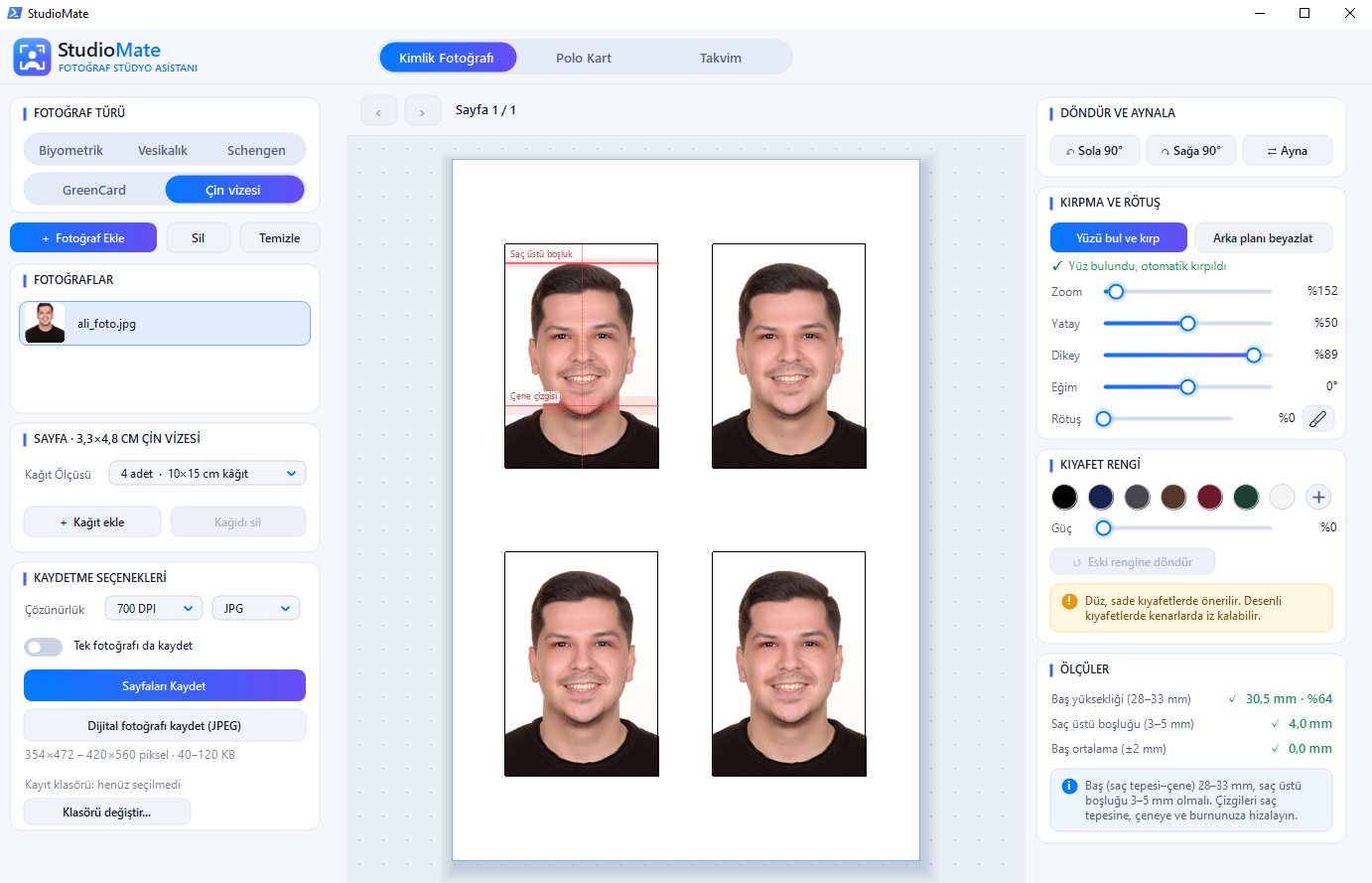Select Biyometrik photo type
The image size is (1372, 883).
click(x=70, y=150)
